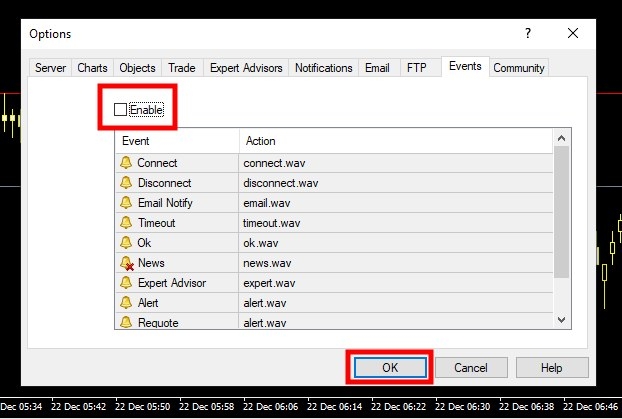Click the muted bell icon for News
The width and height of the screenshot is (622, 419).
[x=126, y=263]
